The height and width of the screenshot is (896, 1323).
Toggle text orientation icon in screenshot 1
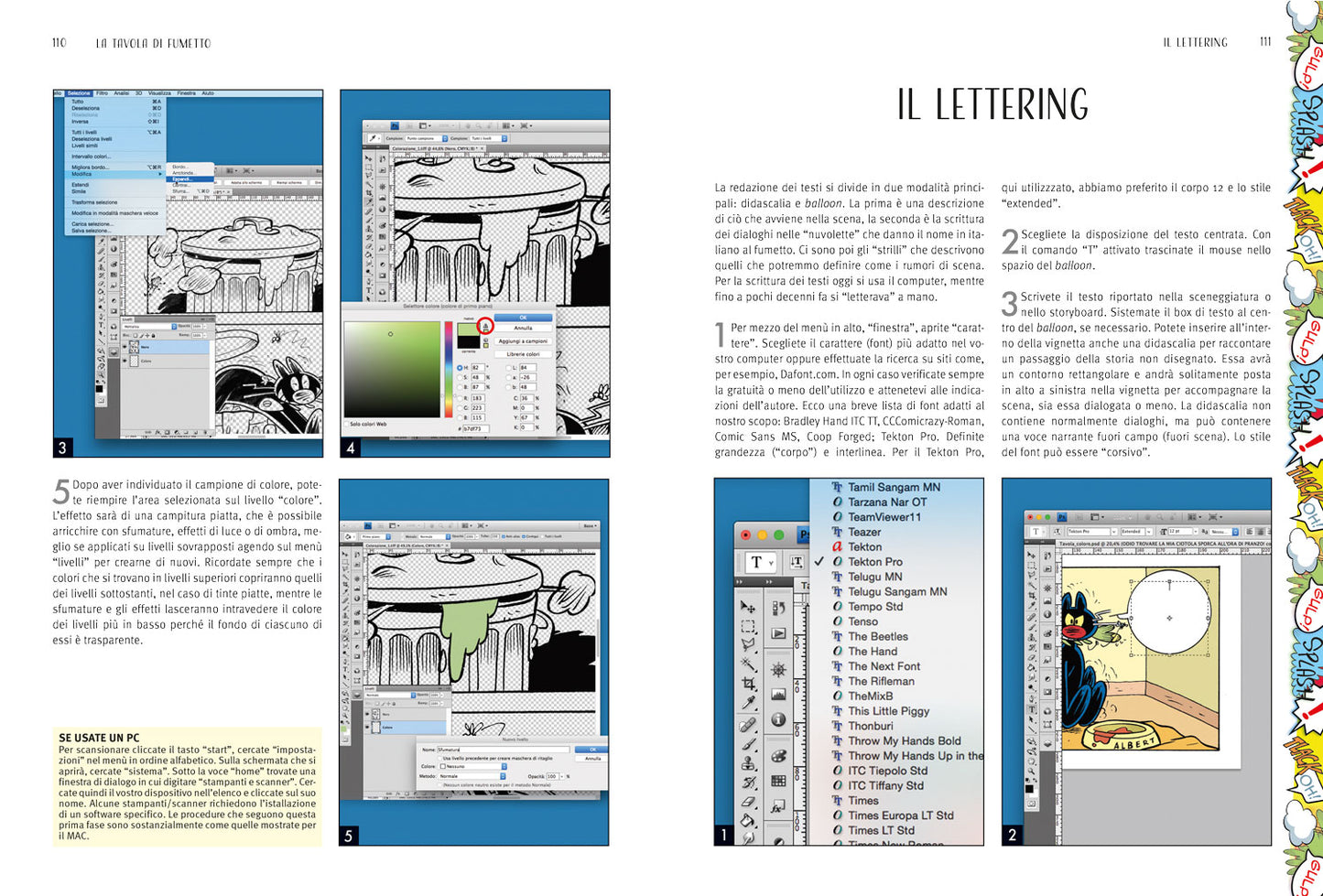pyautogui.click(x=797, y=562)
